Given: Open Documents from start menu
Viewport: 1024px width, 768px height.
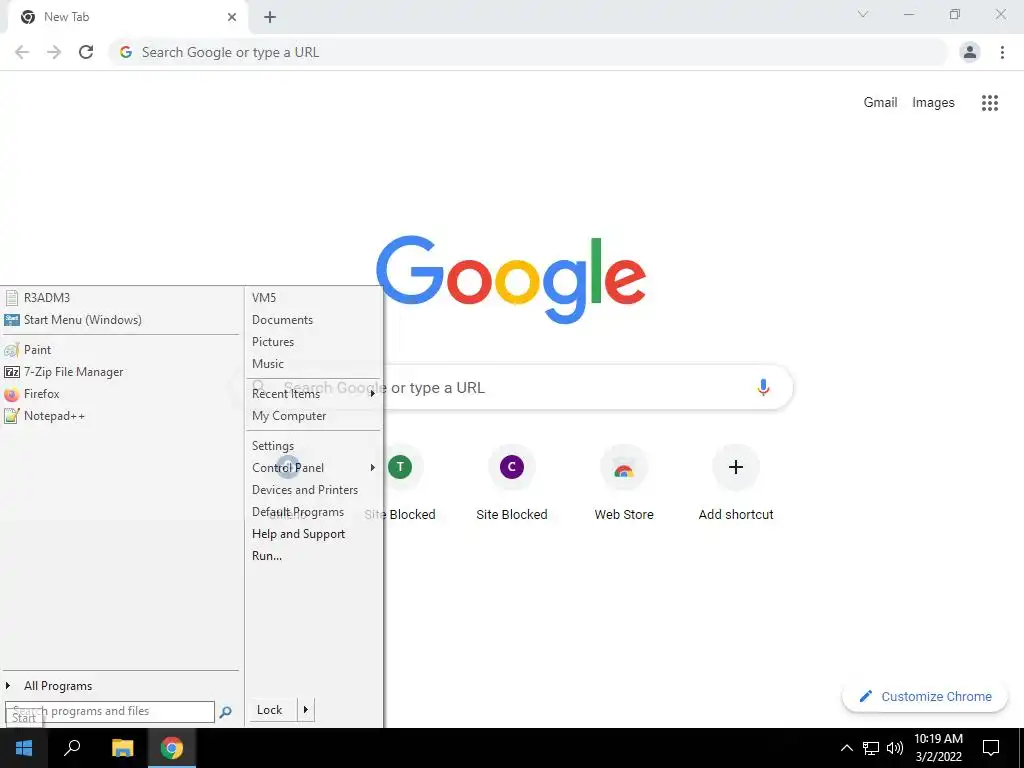Looking at the screenshot, I should pyautogui.click(x=282, y=320).
